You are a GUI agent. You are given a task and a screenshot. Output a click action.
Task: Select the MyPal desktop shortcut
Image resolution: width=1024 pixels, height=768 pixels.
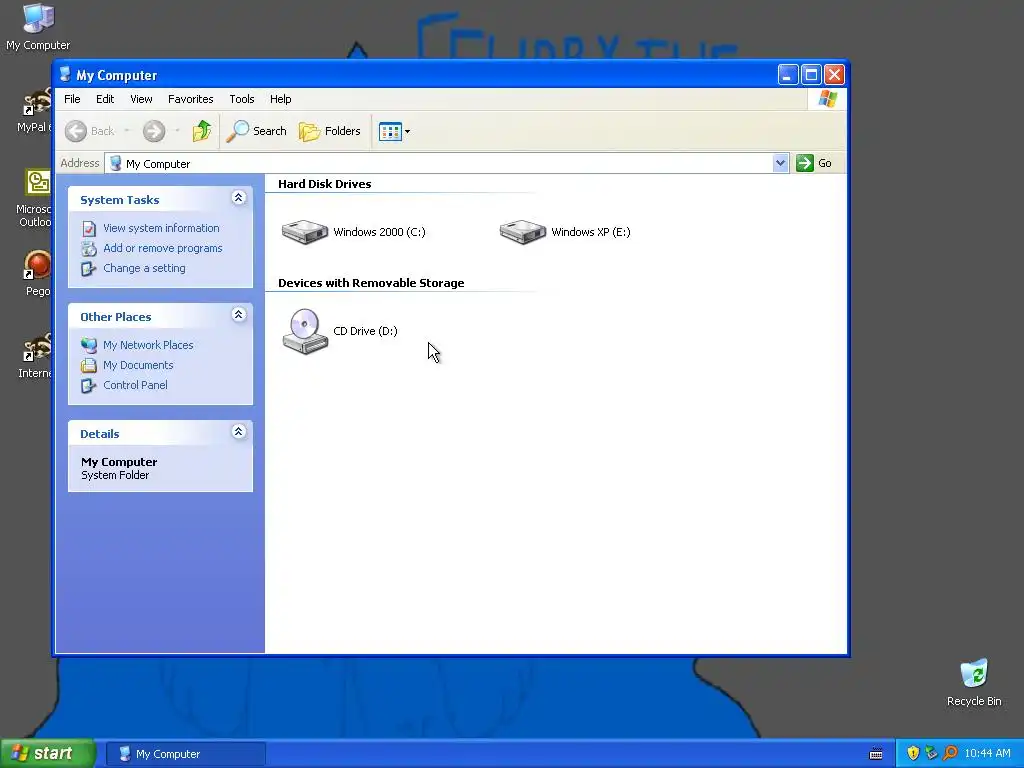click(35, 109)
